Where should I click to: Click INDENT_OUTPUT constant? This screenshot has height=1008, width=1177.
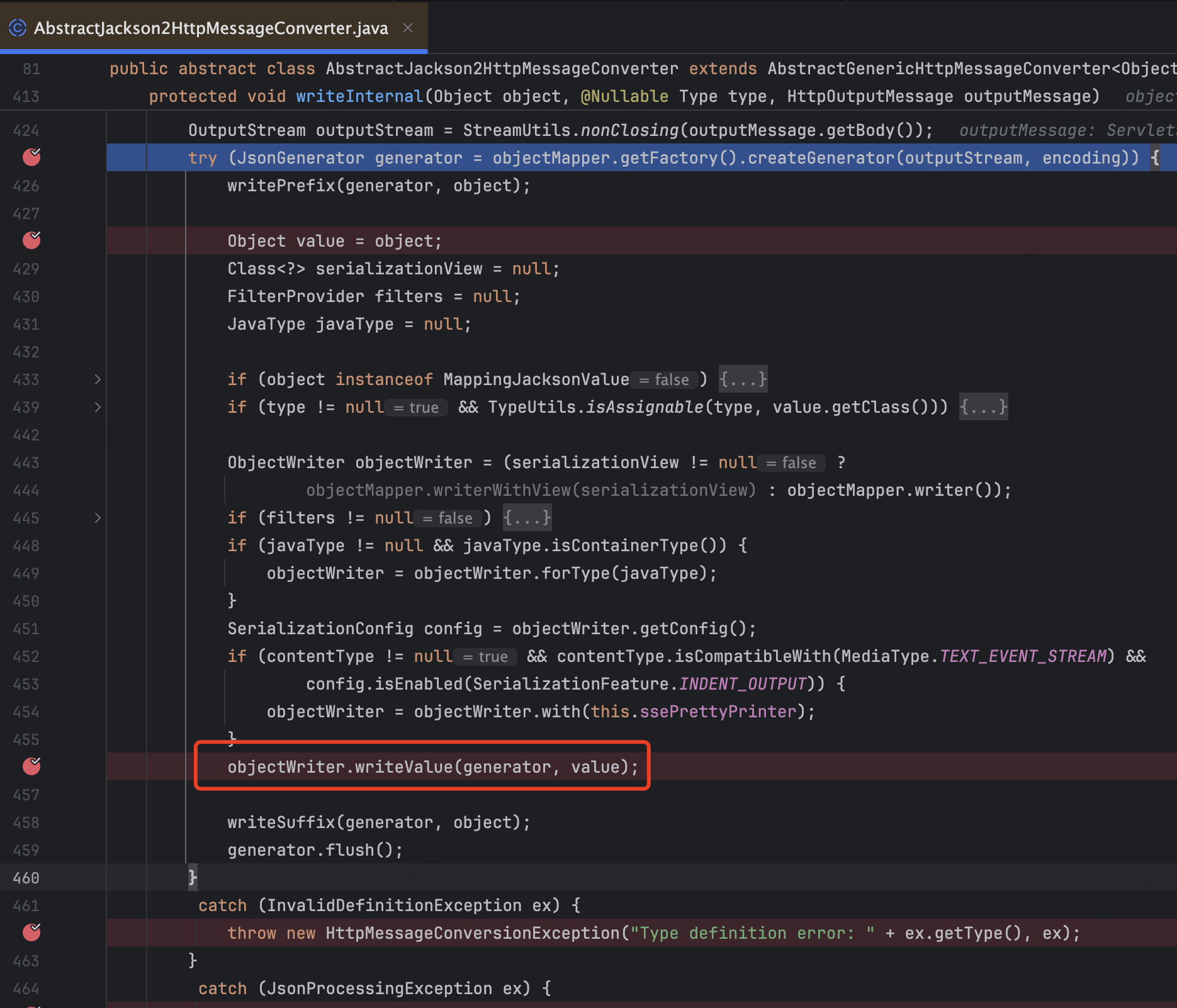tap(743, 684)
